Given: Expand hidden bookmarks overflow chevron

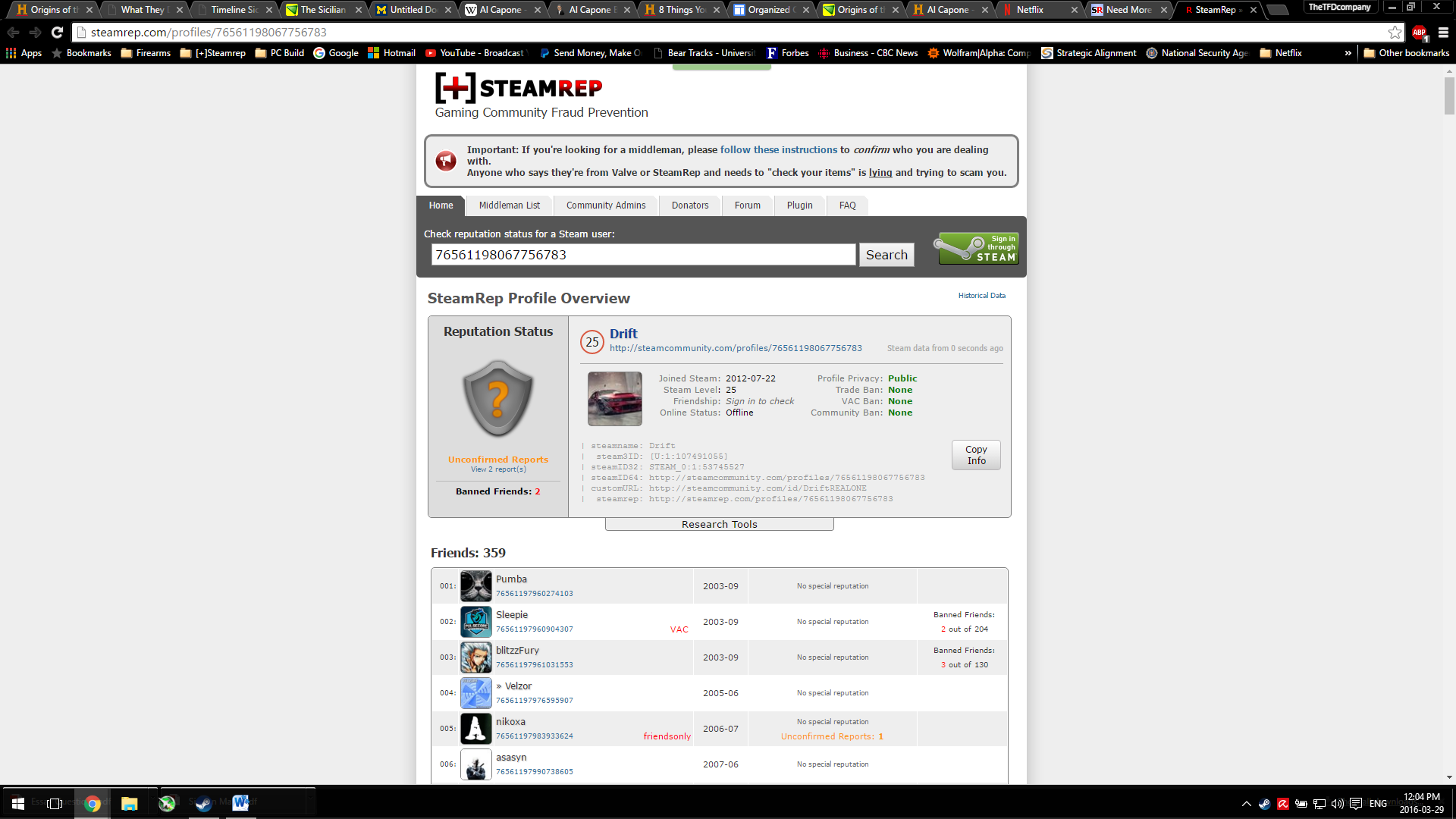Looking at the screenshot, I should pyautogui.click(x=1348, y=53).
